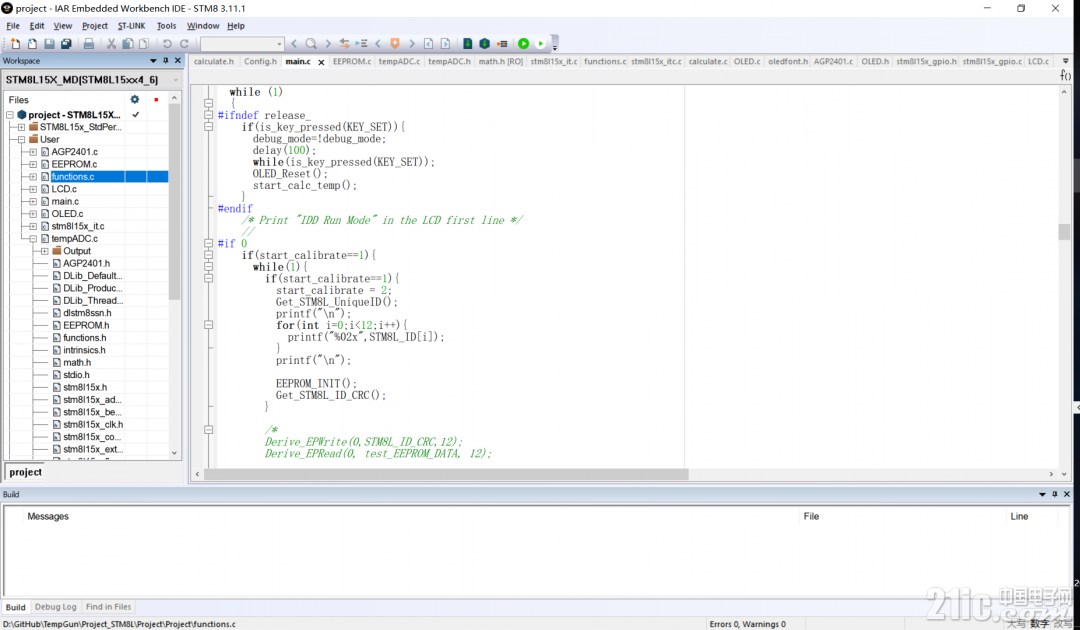Toggle a breakpoint via toolbar icon
This screenshot has height=630, width=1080.
502,43
